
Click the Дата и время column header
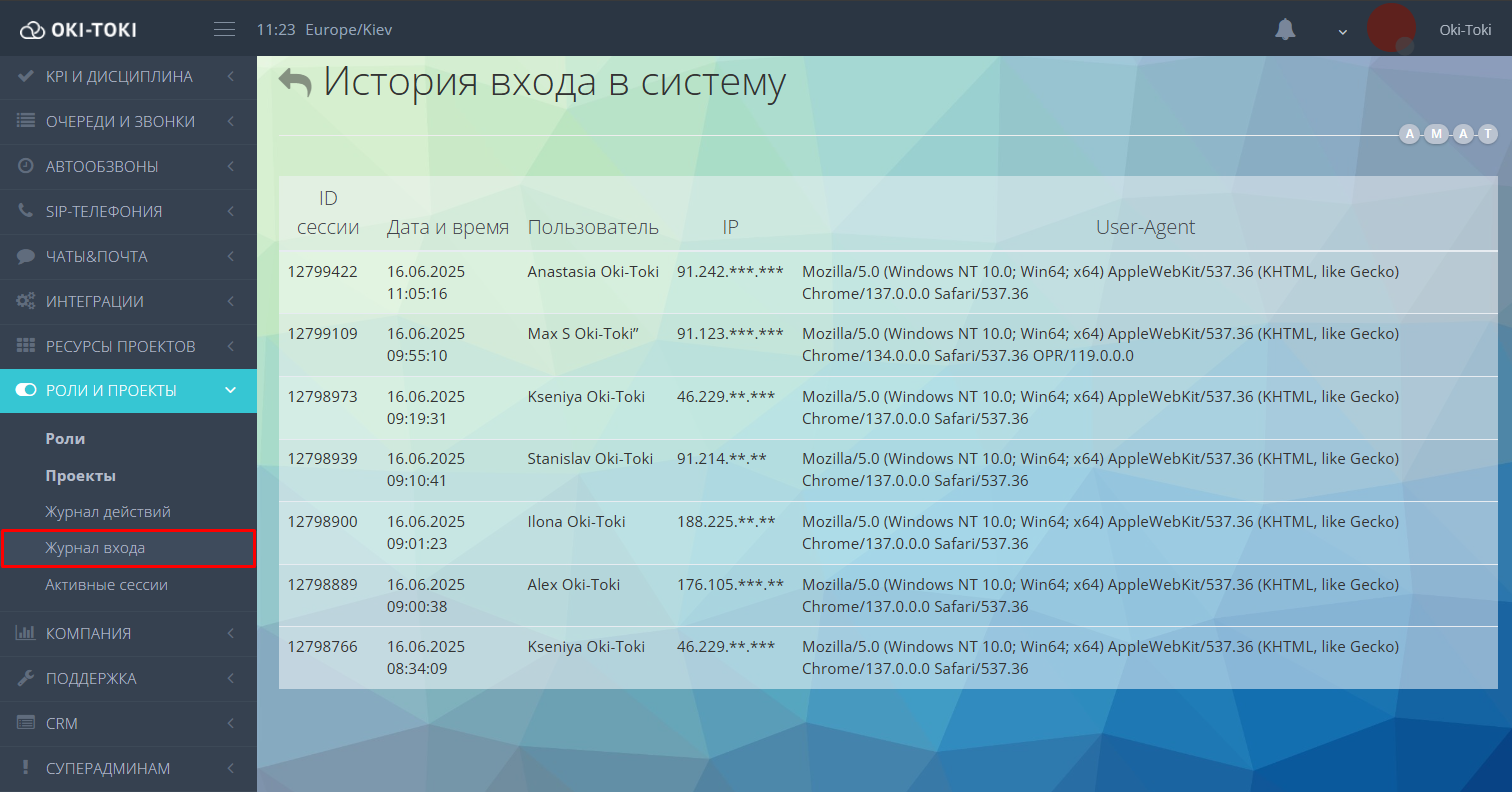coord(448,227)
